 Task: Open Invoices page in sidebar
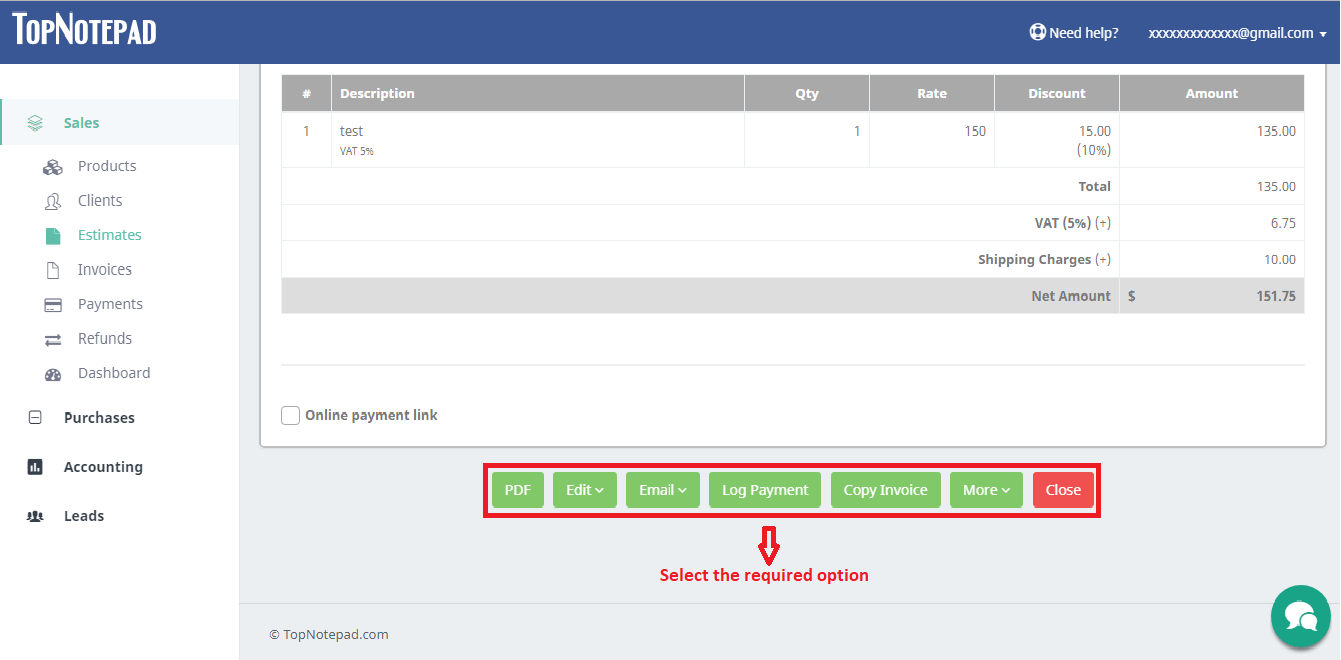[105, 269]
